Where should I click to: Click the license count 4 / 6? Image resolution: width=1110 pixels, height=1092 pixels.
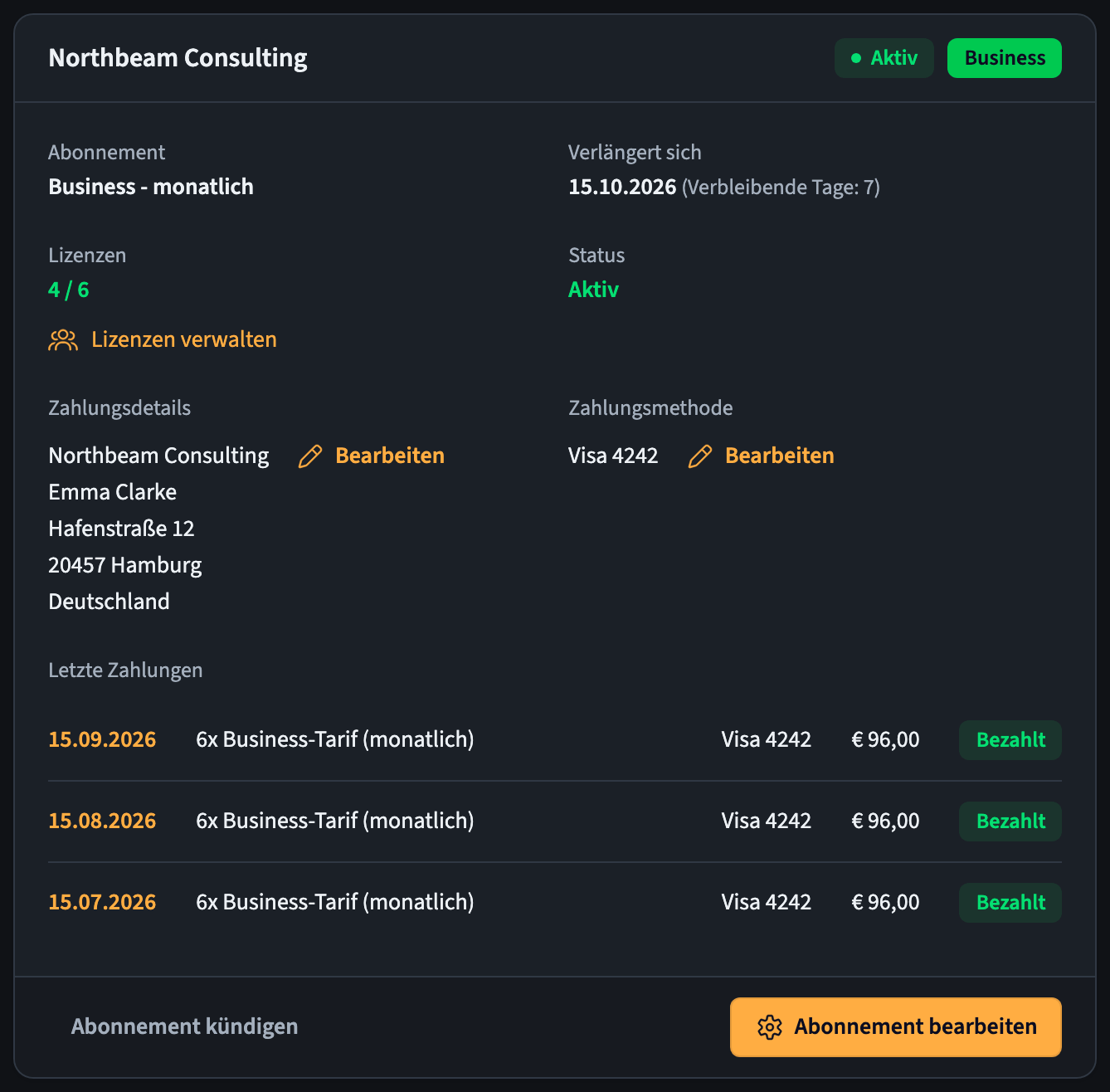coord(69,290)
